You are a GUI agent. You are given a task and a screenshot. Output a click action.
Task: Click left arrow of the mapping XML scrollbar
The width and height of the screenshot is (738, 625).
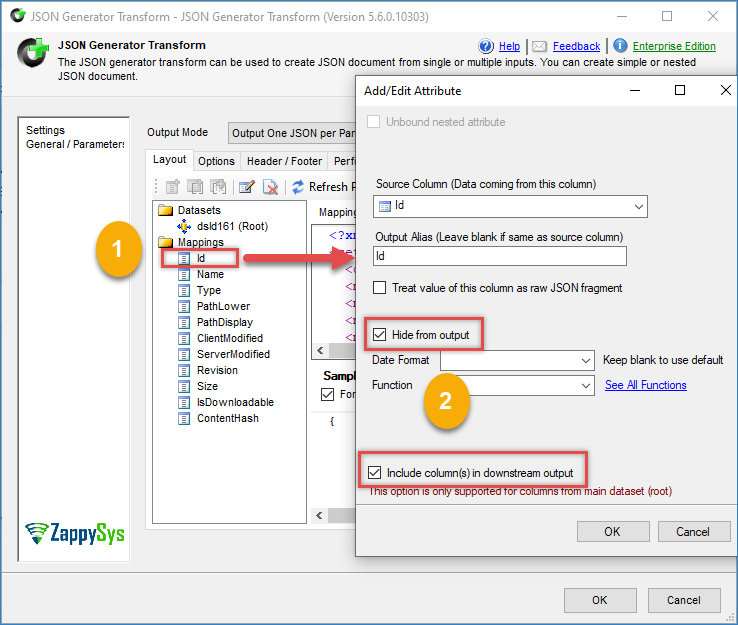[321, 351]
